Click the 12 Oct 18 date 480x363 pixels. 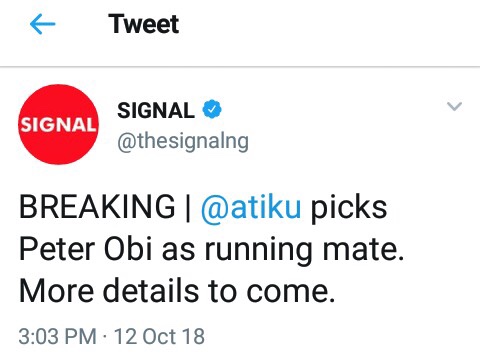[159, 336]
